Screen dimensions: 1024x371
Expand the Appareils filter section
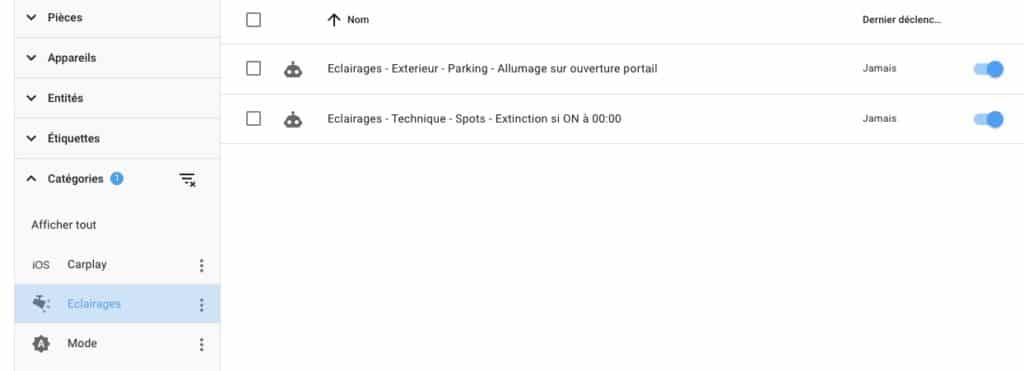click(118, 58)
